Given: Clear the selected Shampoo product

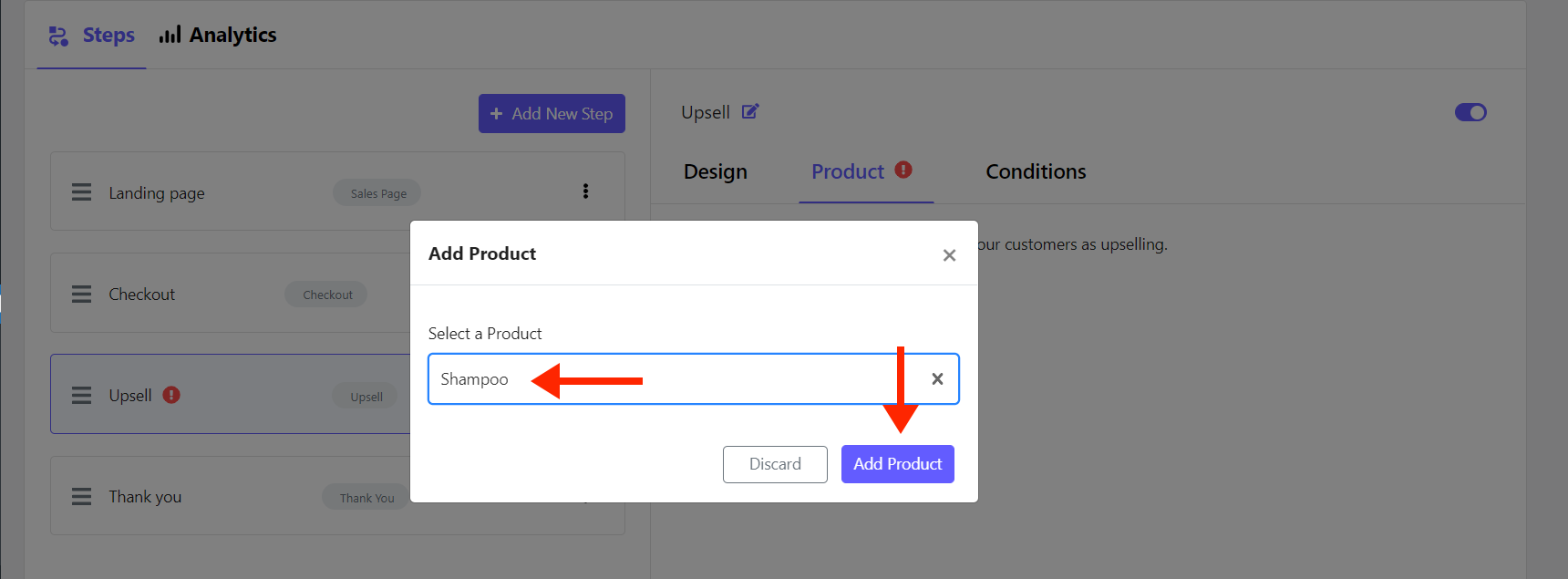Looking at the screenshot, I should pyautogui.click(x=937, y=378).
